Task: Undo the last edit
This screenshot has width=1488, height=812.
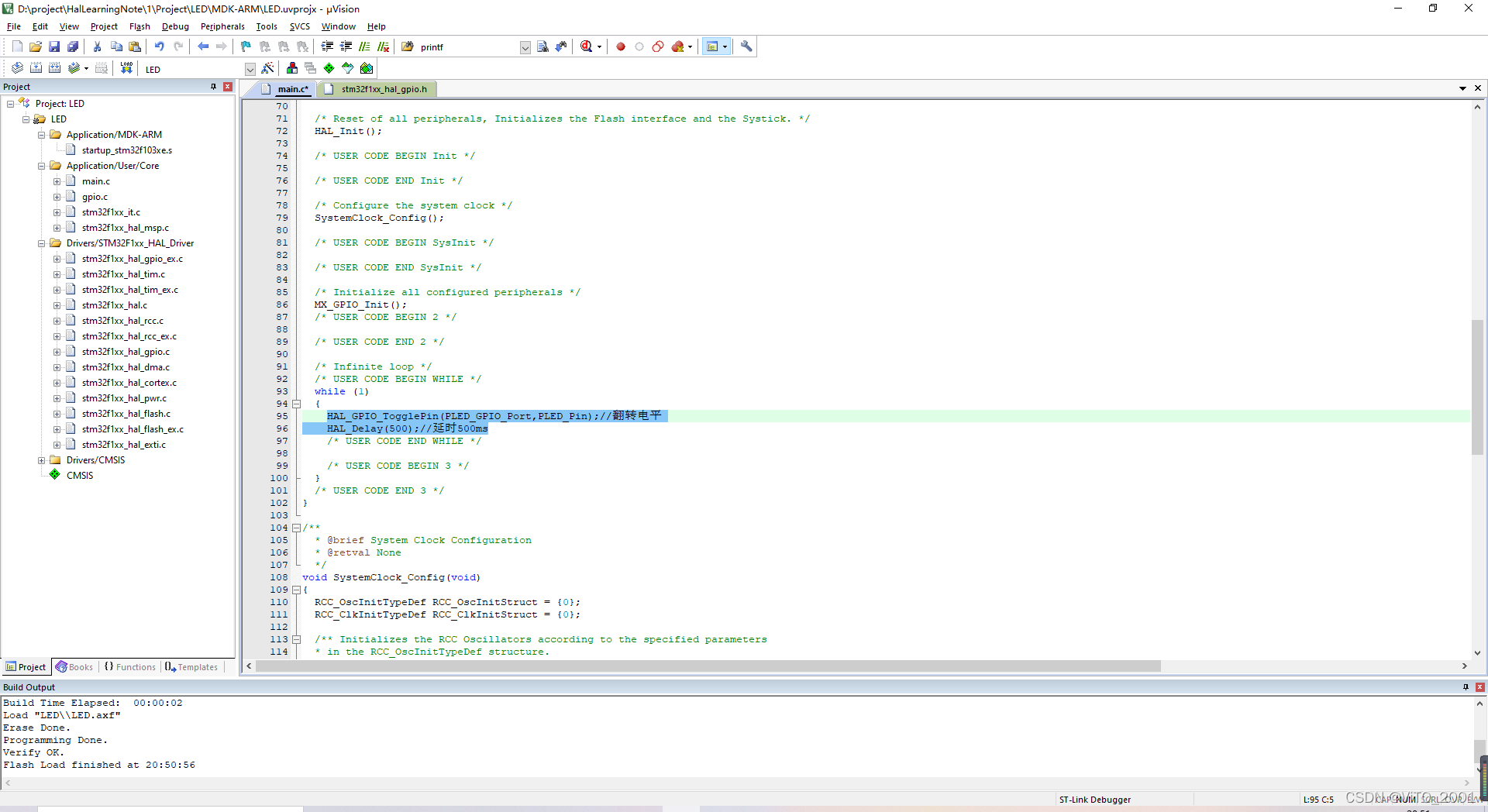Action: (160, 46)
